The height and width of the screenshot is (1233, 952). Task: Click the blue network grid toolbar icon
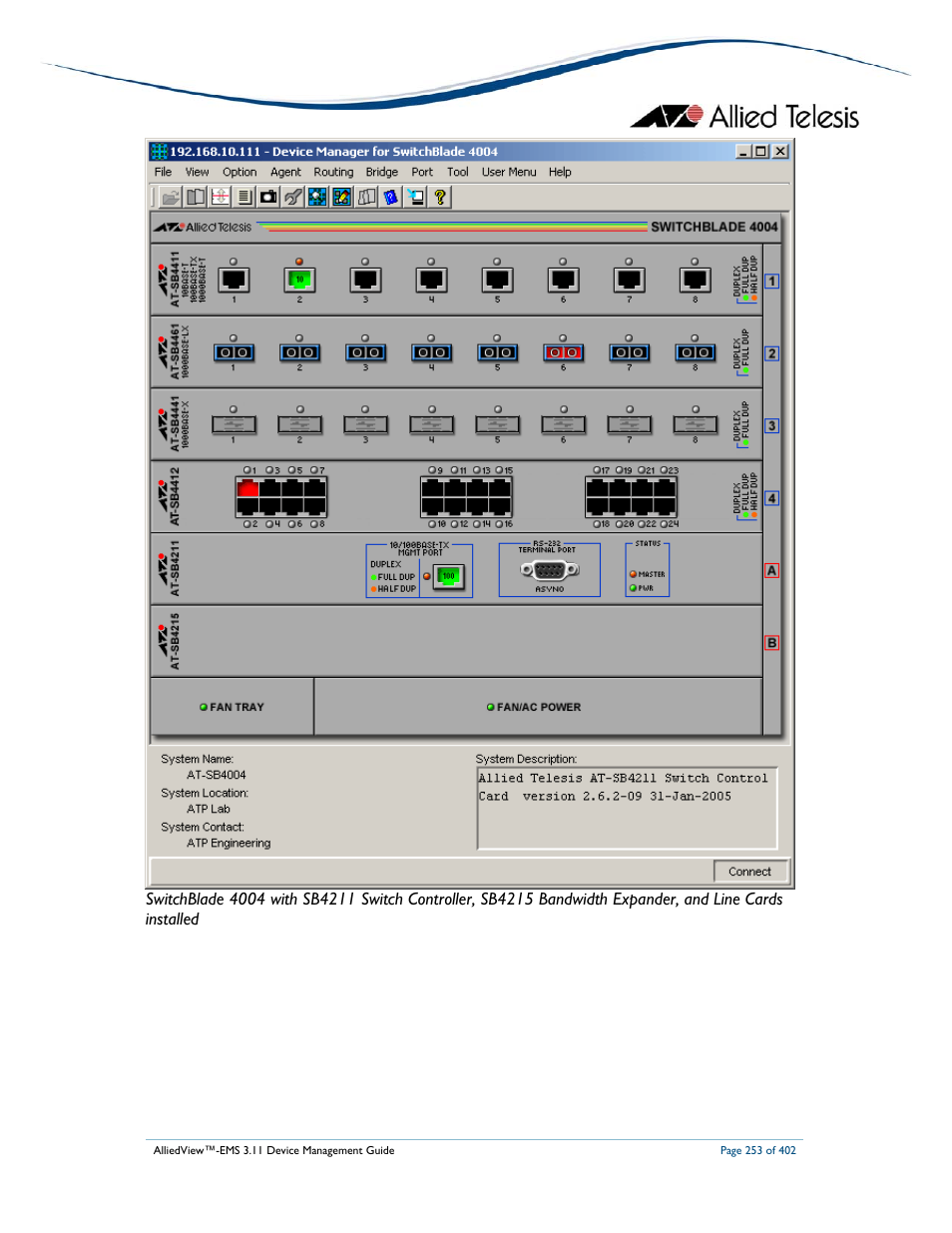pos(317,197)
